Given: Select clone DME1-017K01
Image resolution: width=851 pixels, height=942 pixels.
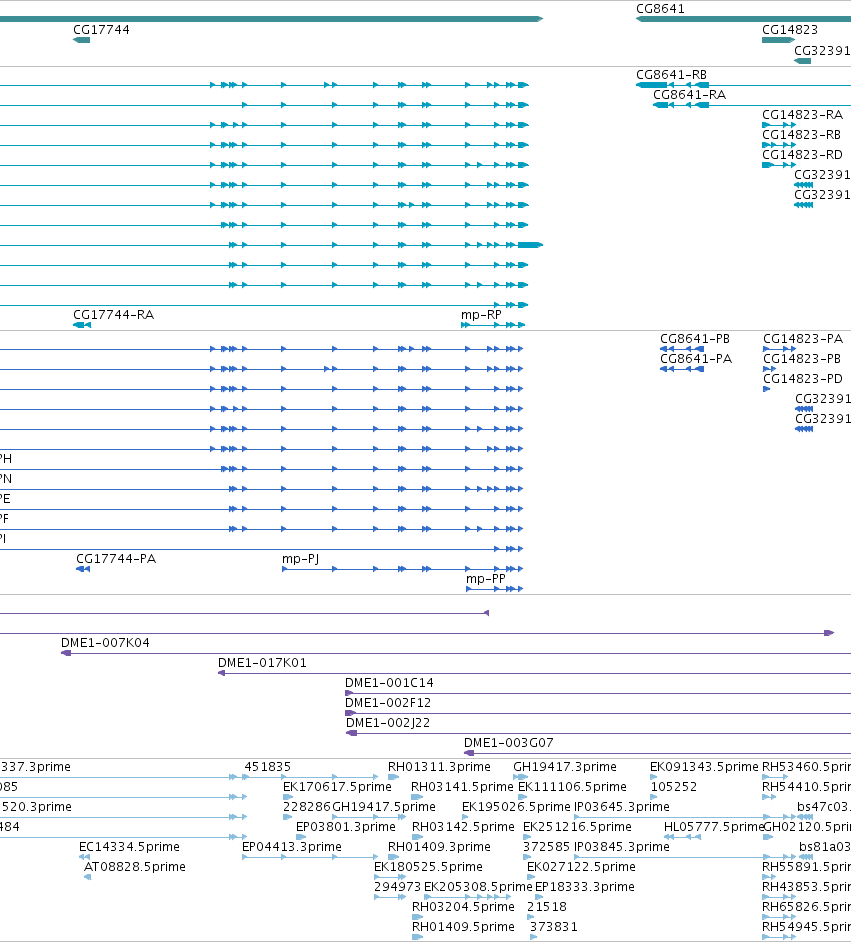Looking at the screenshot, I should (x=262, y=663).
